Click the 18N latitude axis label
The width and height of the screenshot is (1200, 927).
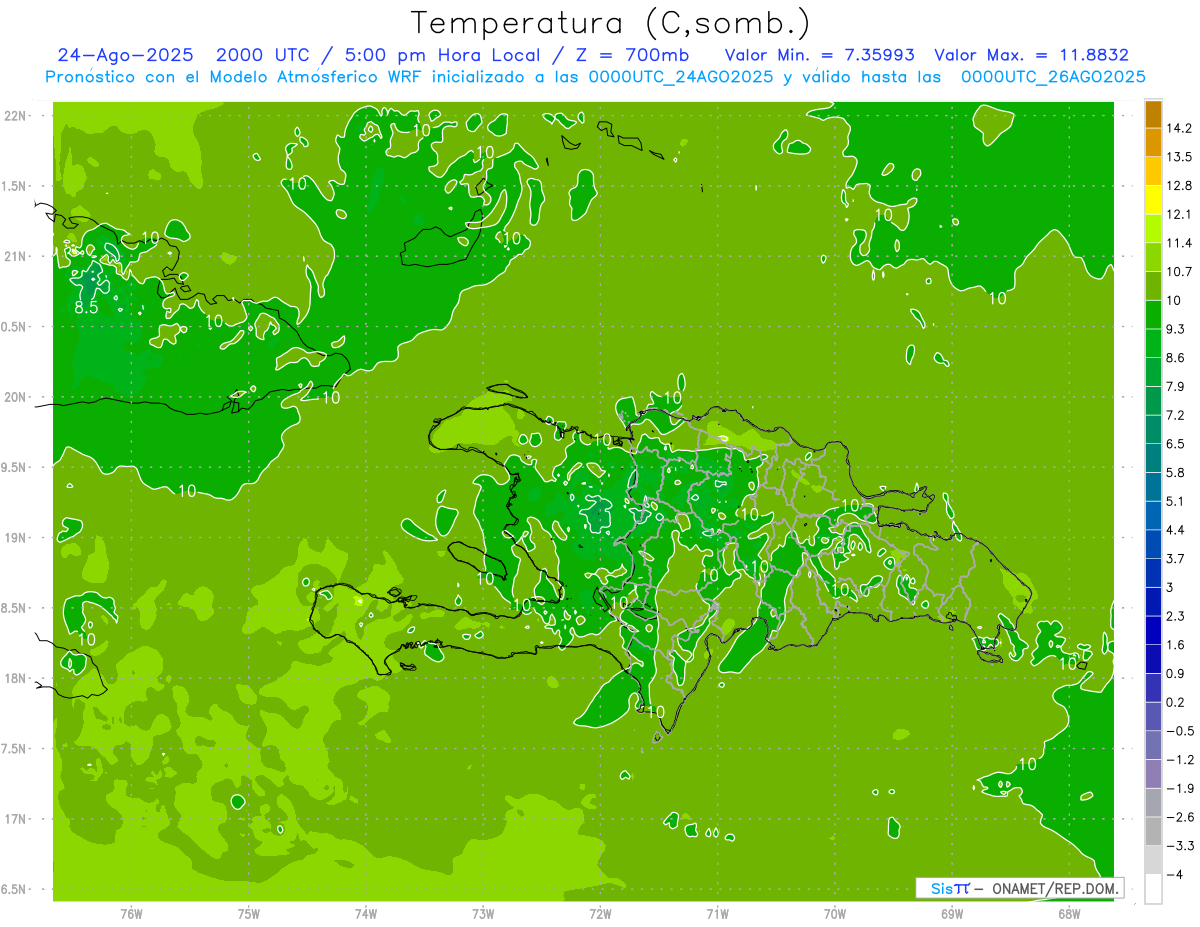point(17,679)
